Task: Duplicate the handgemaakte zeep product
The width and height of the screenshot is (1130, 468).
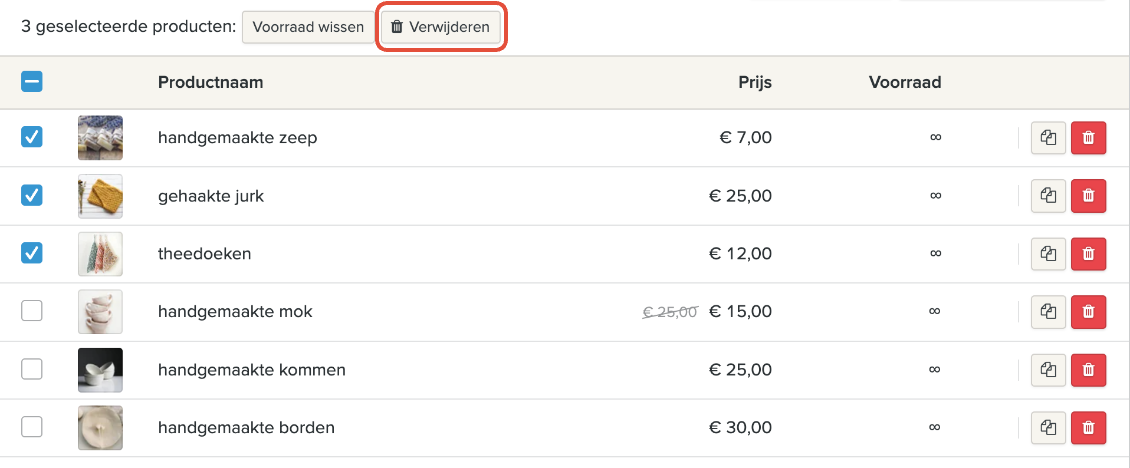Action: click(1048, 138)
